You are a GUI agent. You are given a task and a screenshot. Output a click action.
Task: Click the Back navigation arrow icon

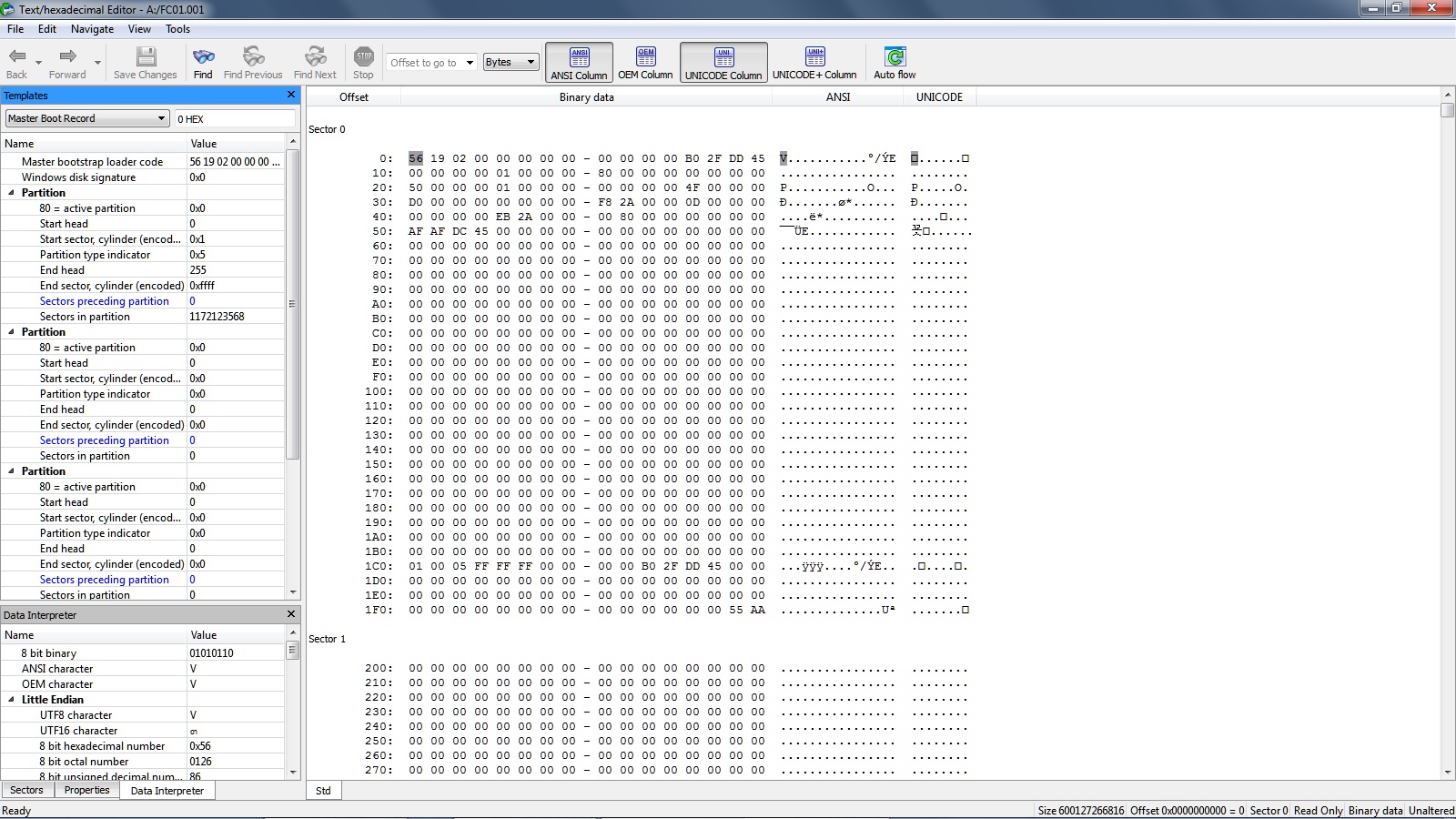(x=17, y=56)
